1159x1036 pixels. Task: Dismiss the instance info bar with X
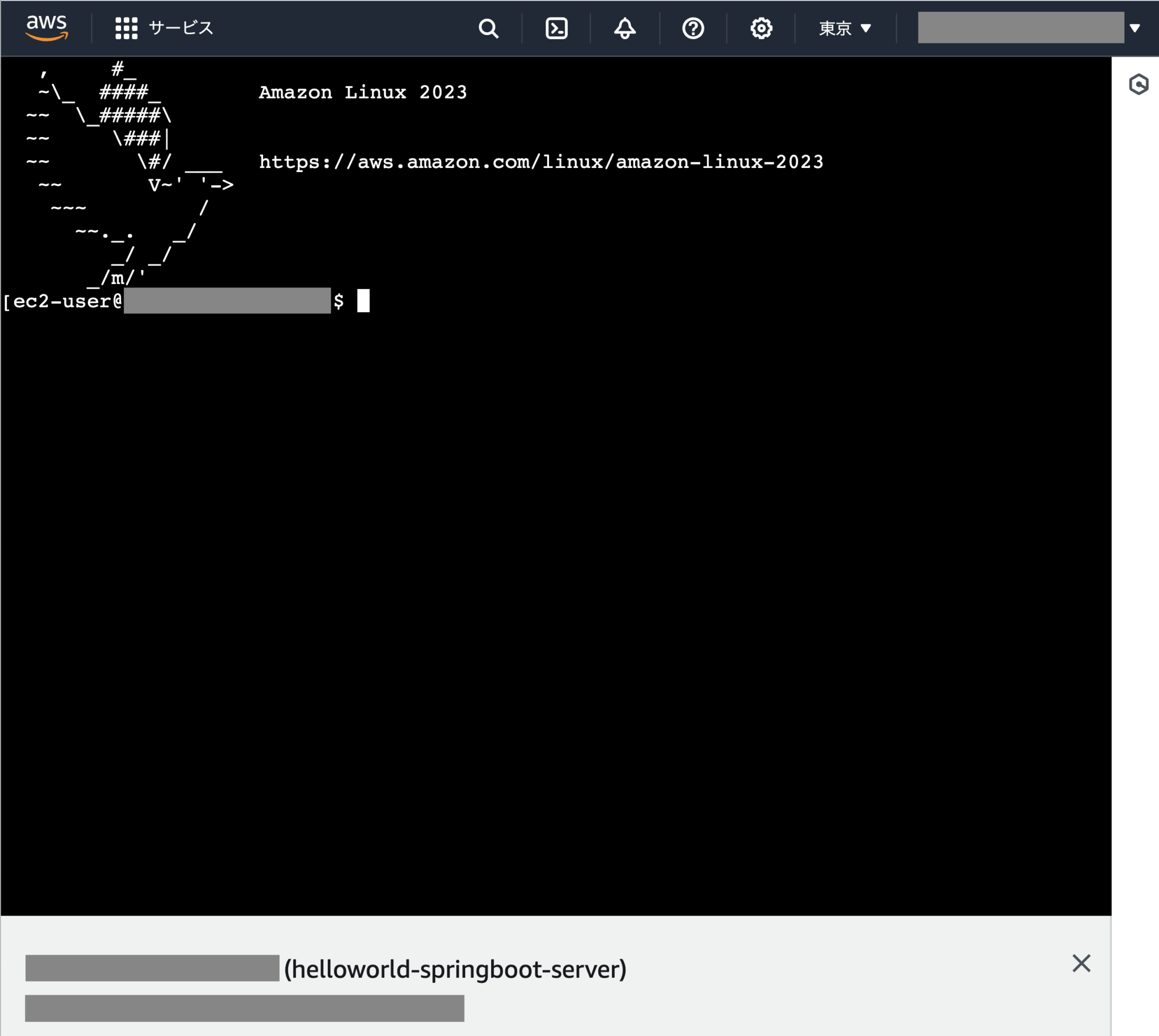pos(1081,964)
